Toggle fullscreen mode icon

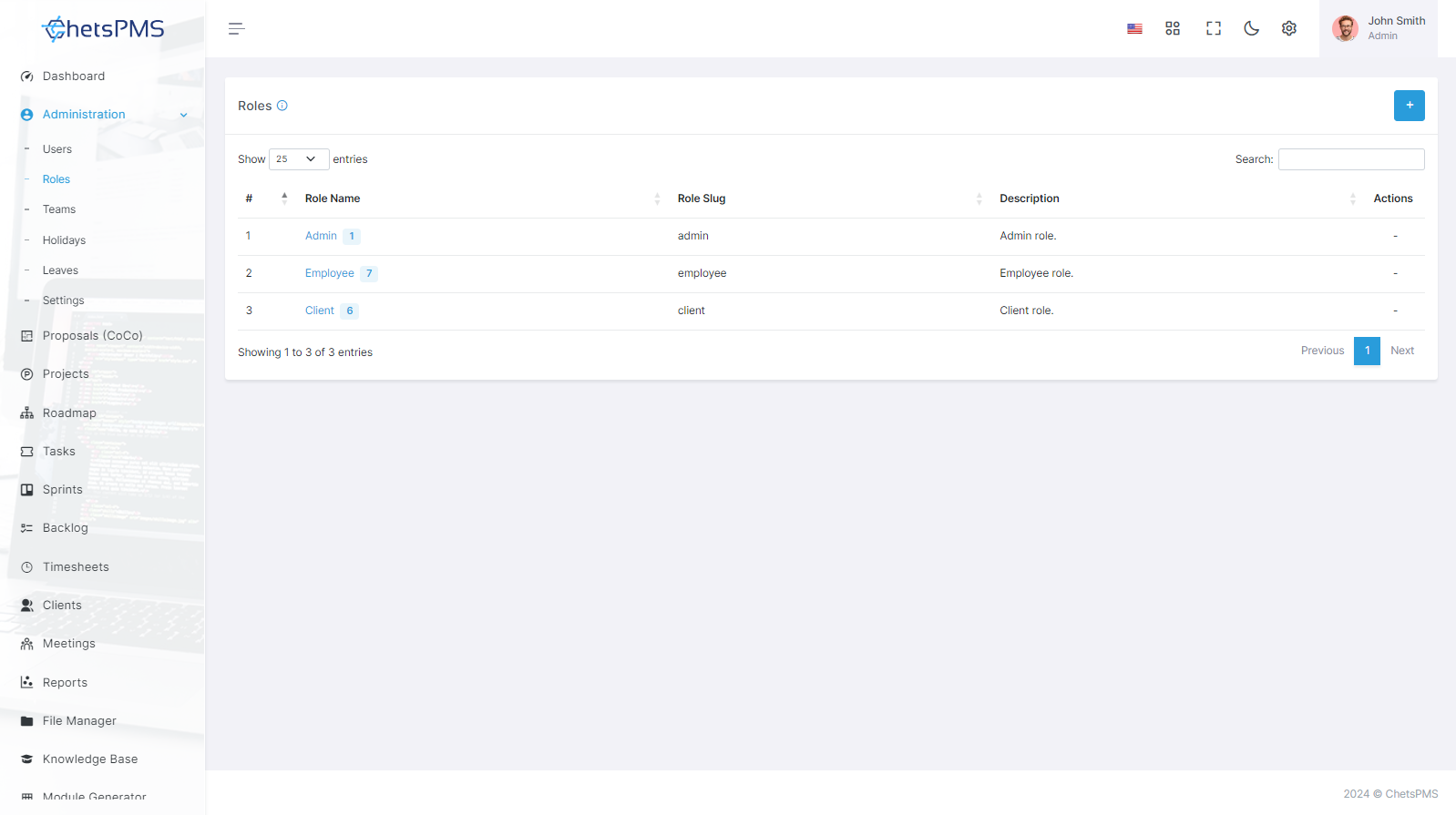pyautogui.click(x=1214, y=29)
